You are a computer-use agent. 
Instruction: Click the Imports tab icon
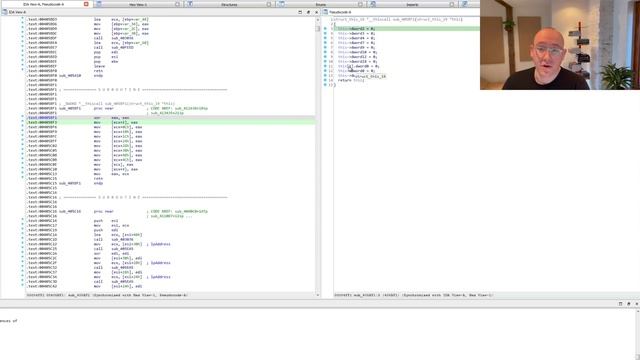point(373,4)
